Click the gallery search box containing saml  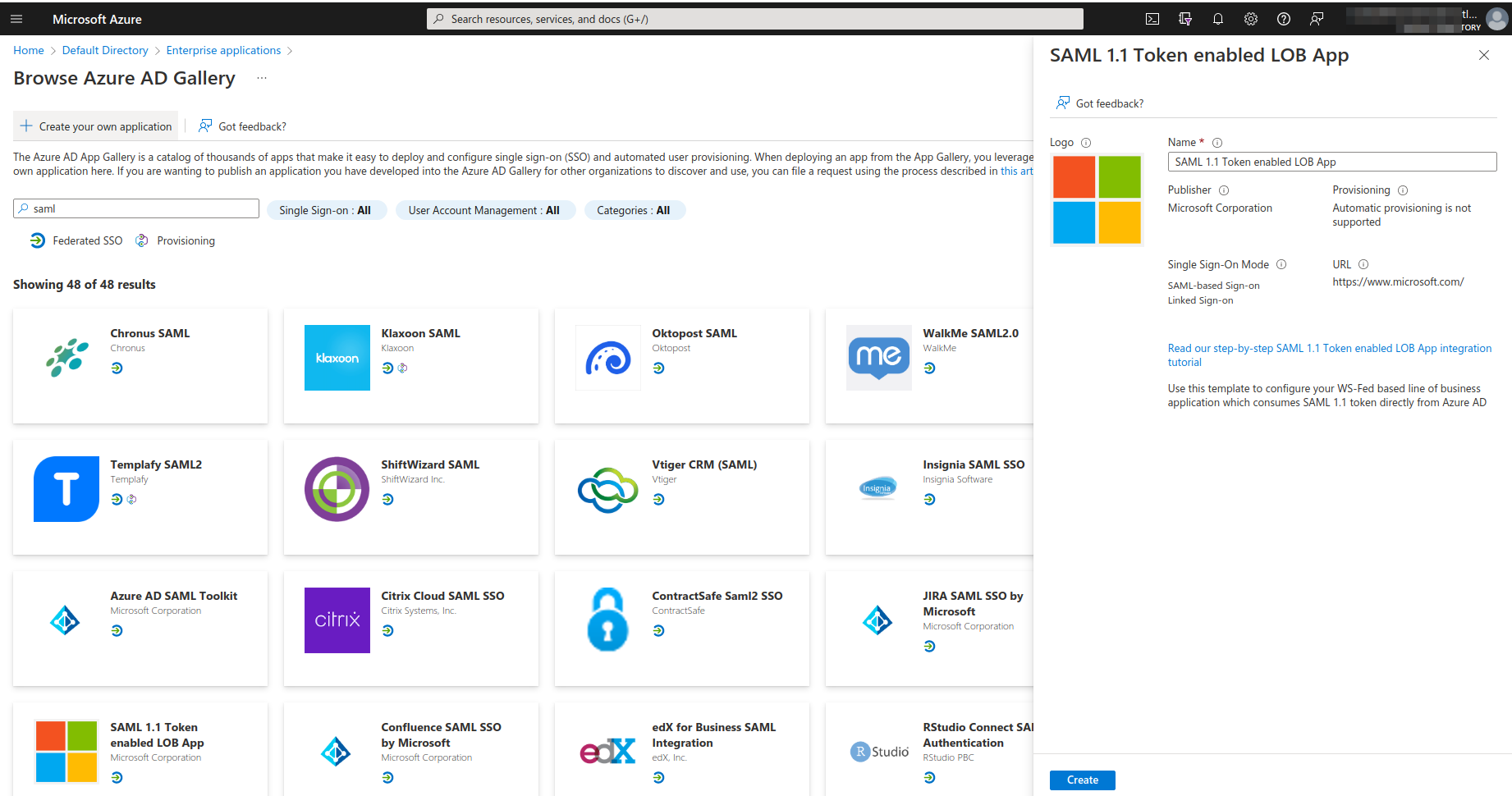[136, 208]
